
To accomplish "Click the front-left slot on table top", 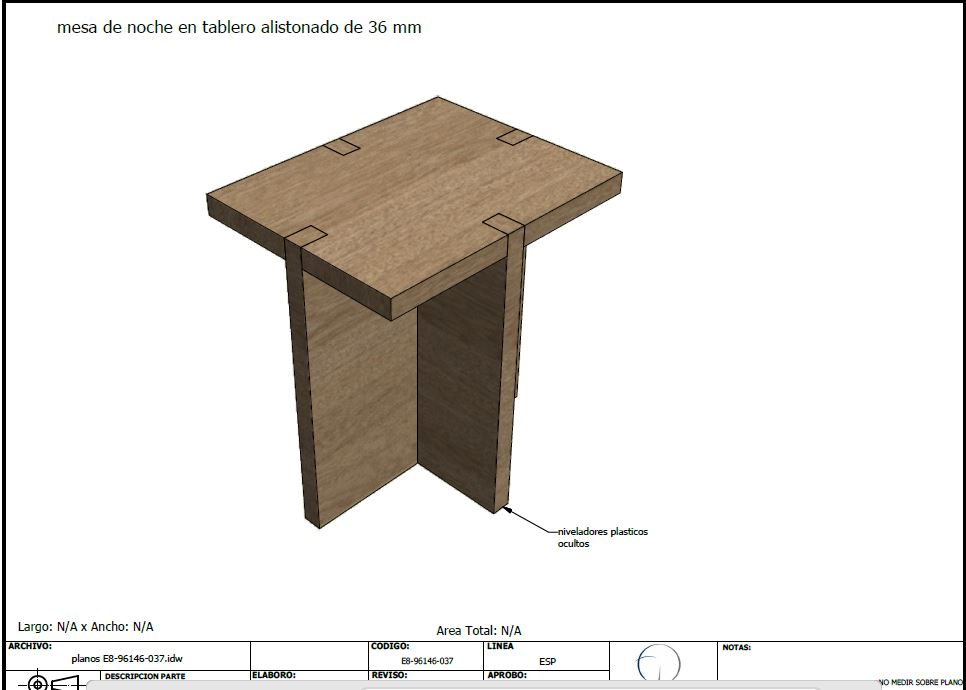I will [305, 237].
